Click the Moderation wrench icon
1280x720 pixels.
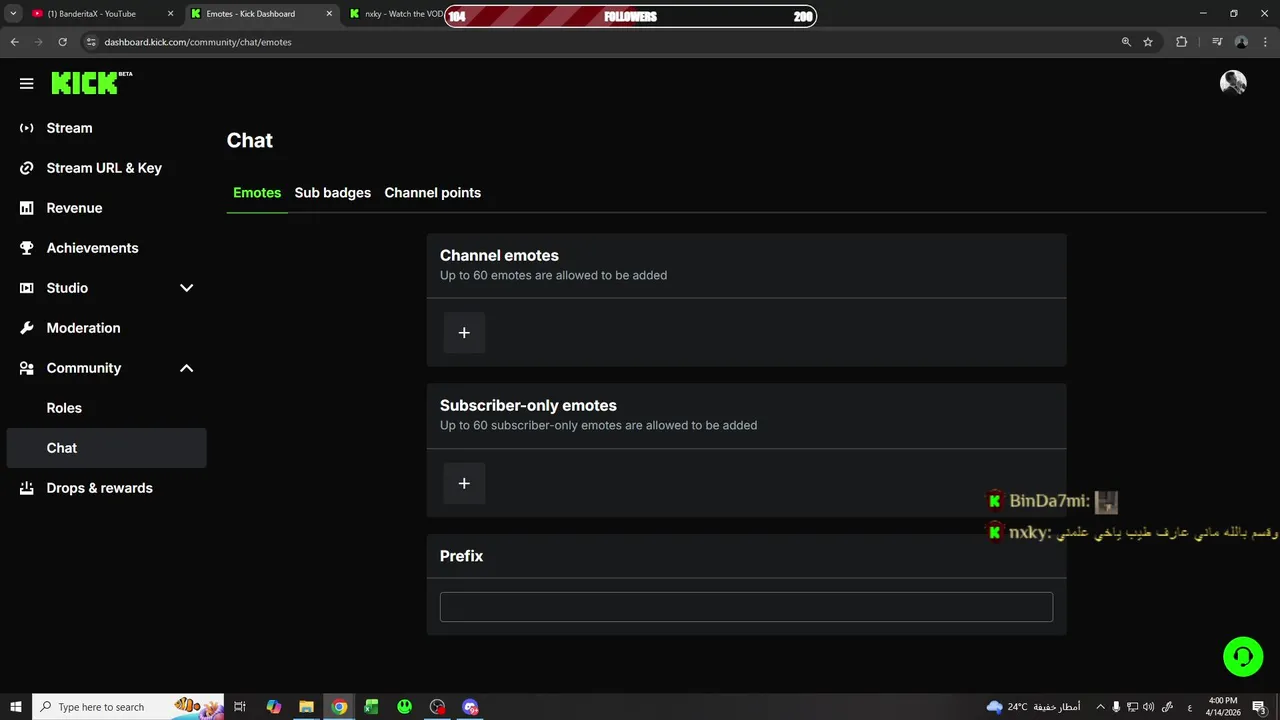coord(27,328)
